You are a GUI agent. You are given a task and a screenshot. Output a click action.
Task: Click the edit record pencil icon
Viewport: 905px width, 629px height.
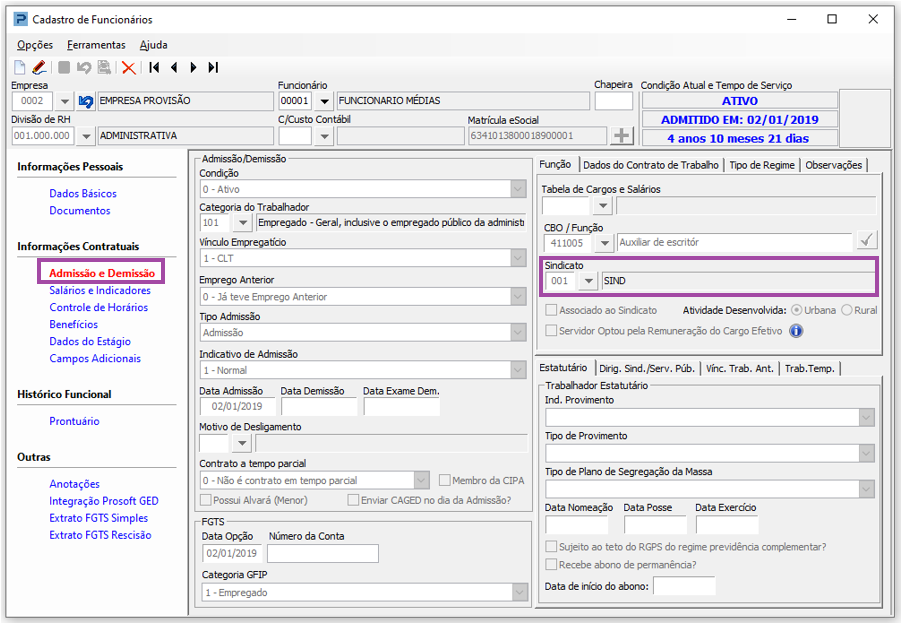(x=39, y=68)
